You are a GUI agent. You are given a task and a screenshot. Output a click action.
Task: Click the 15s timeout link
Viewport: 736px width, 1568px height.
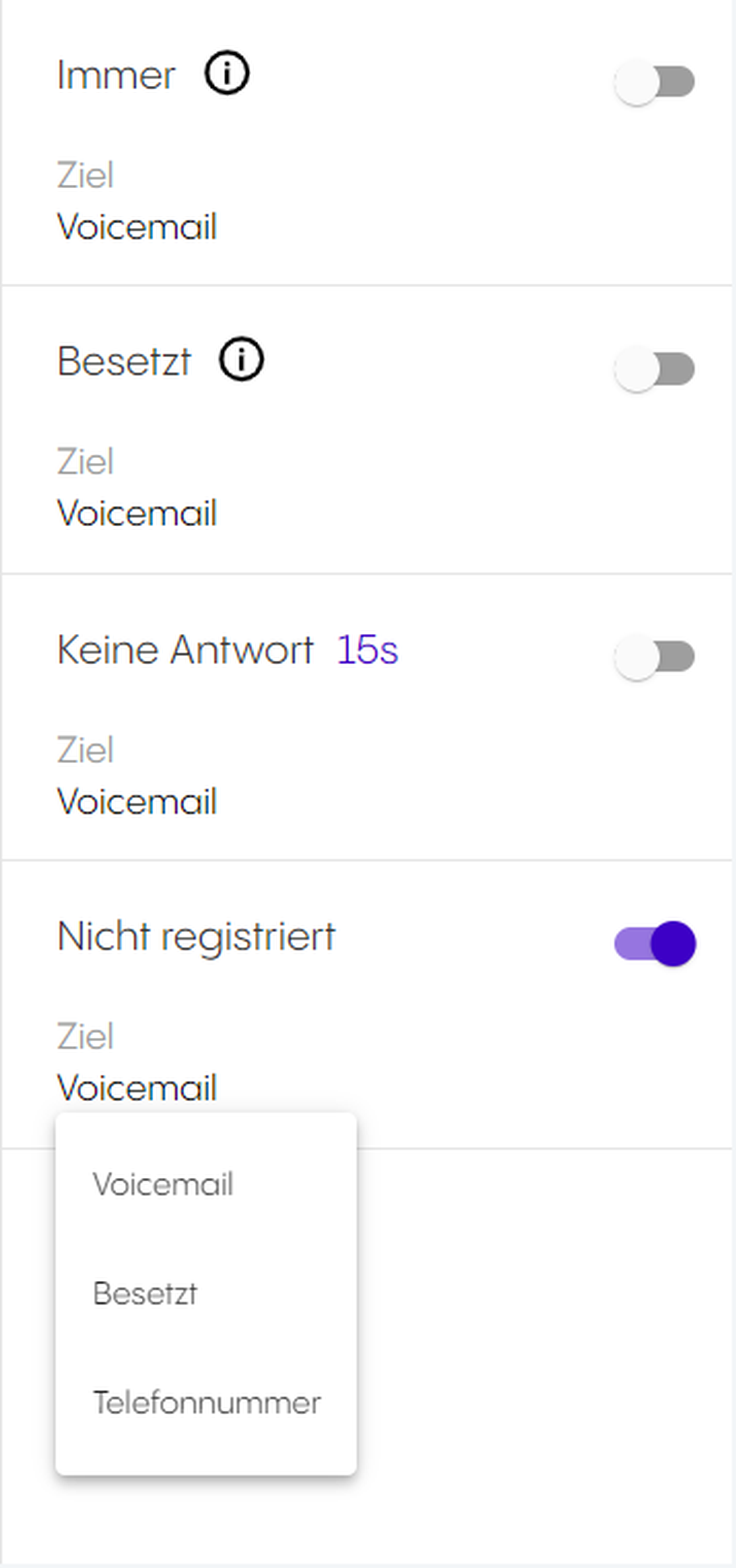coord(367,650)
